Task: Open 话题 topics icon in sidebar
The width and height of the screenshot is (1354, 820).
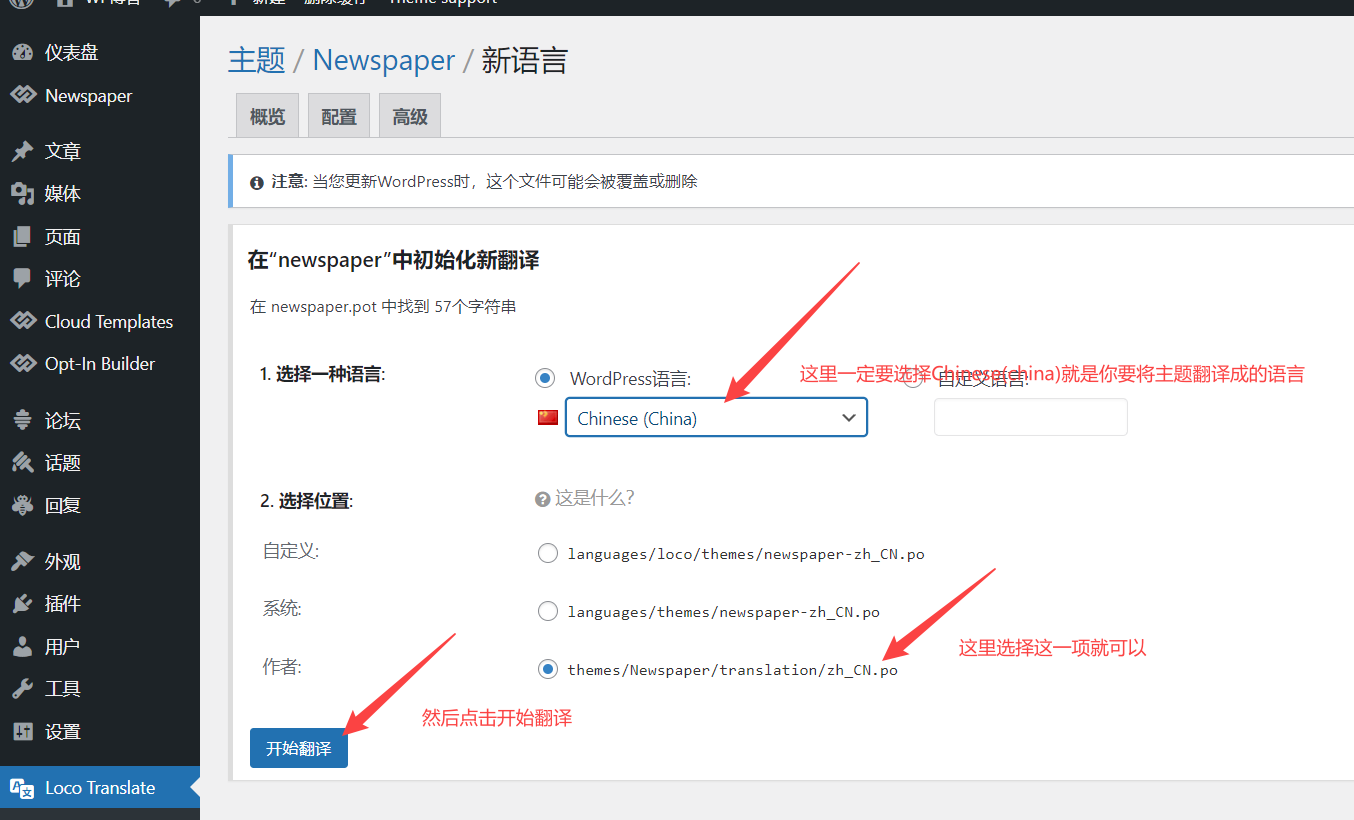Action: pos(22,463)
